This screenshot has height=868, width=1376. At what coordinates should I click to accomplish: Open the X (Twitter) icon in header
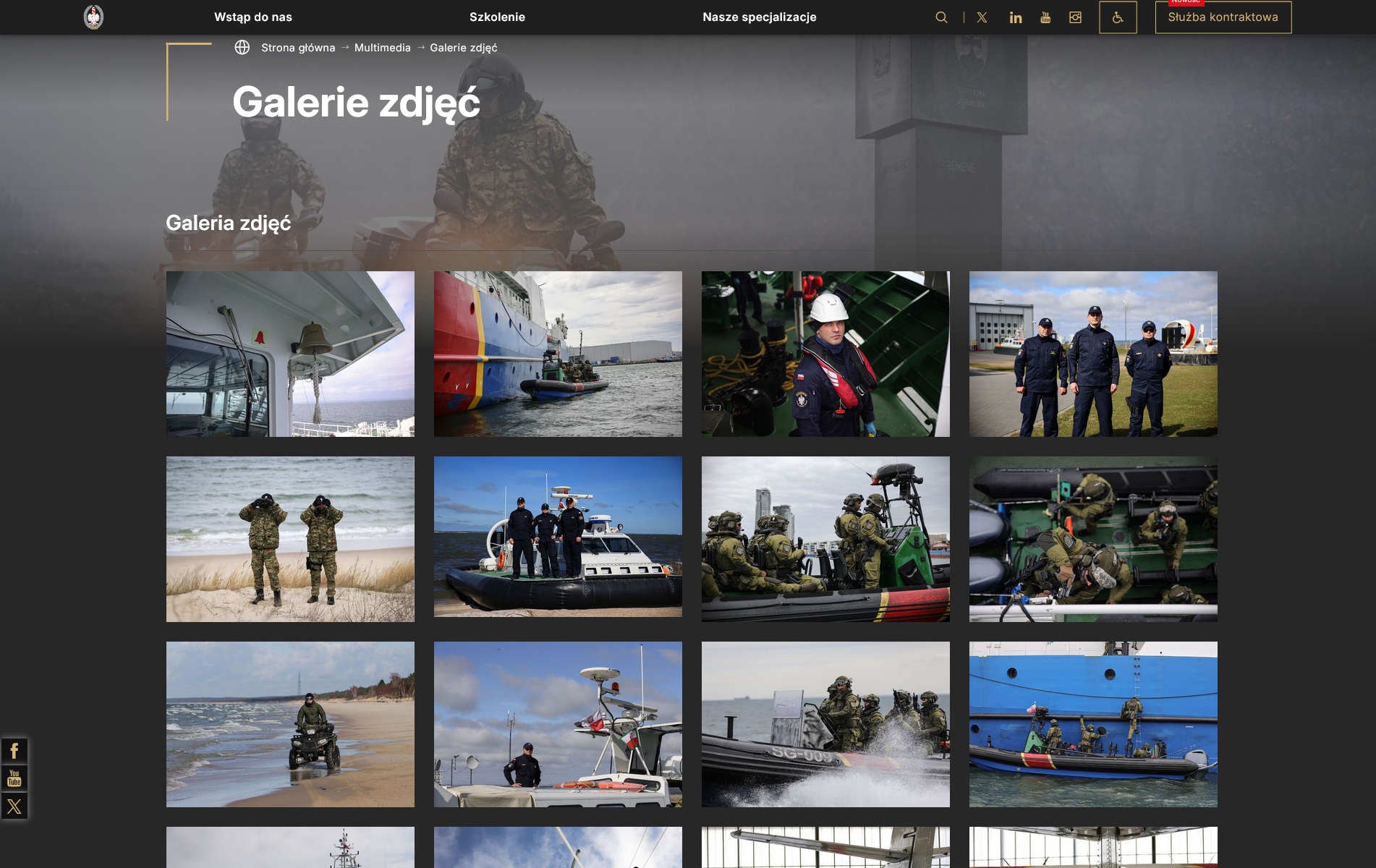point(982,17)
